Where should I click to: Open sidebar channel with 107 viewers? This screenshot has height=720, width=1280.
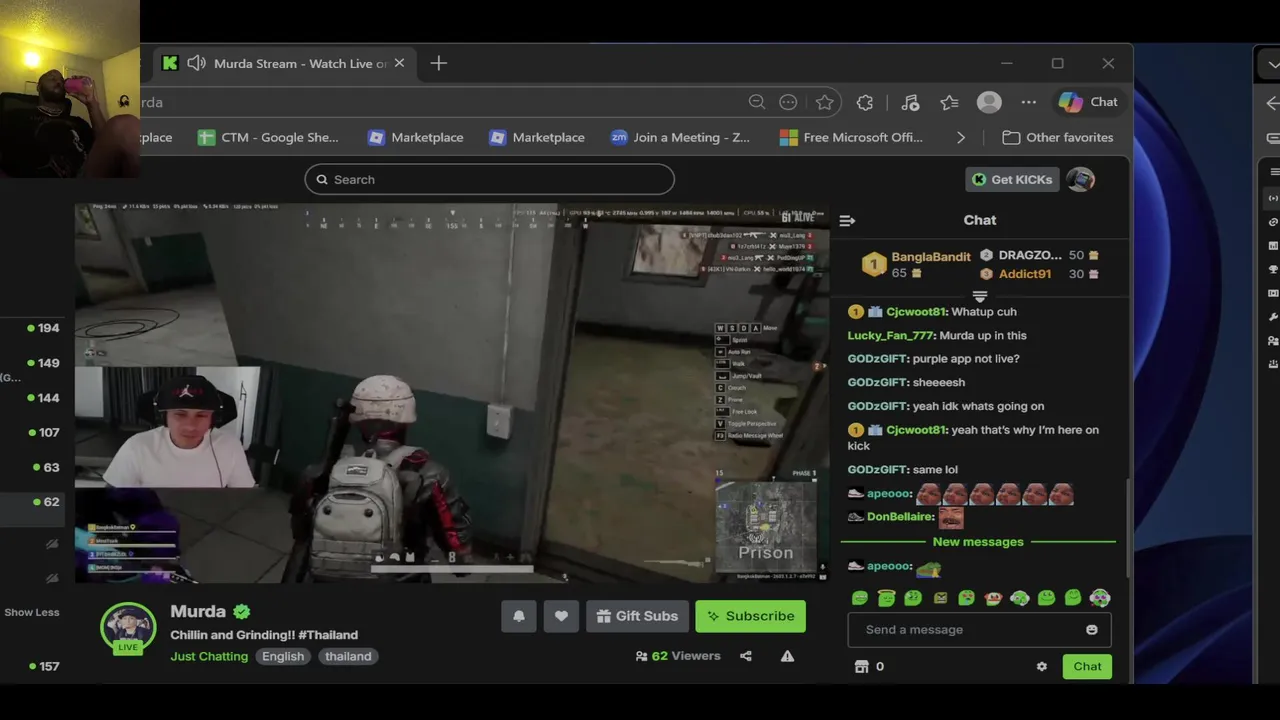pos(43,433)
